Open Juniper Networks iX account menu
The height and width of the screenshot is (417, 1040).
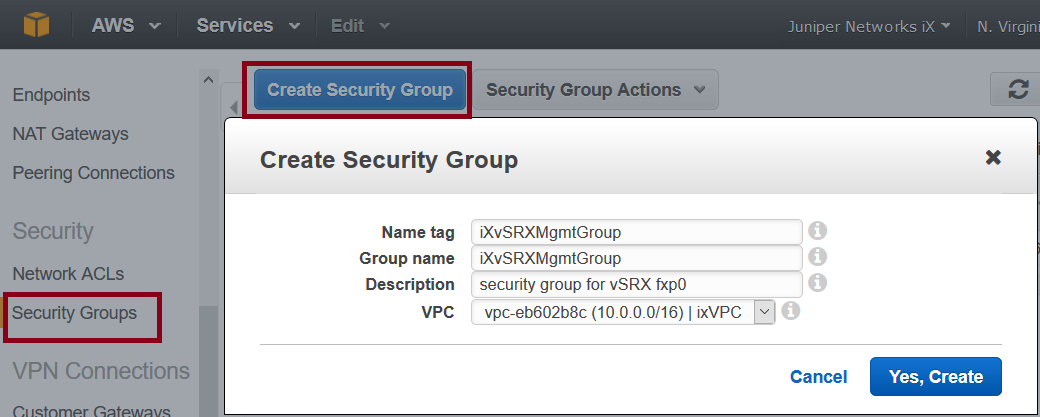pyautogui.click(x=868, y=26)
